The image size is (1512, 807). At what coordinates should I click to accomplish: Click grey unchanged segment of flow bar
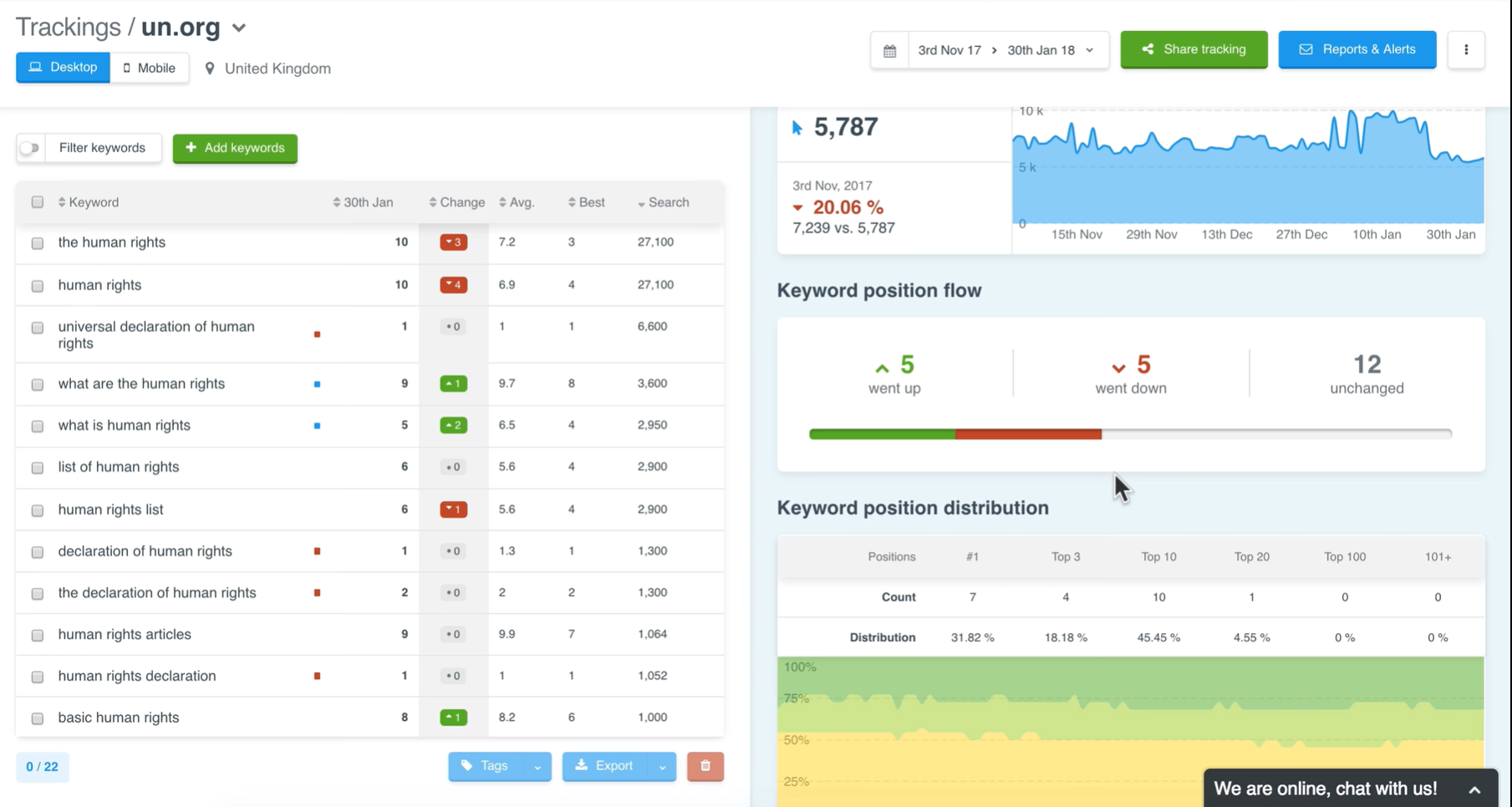click(x=1277, y=434)
